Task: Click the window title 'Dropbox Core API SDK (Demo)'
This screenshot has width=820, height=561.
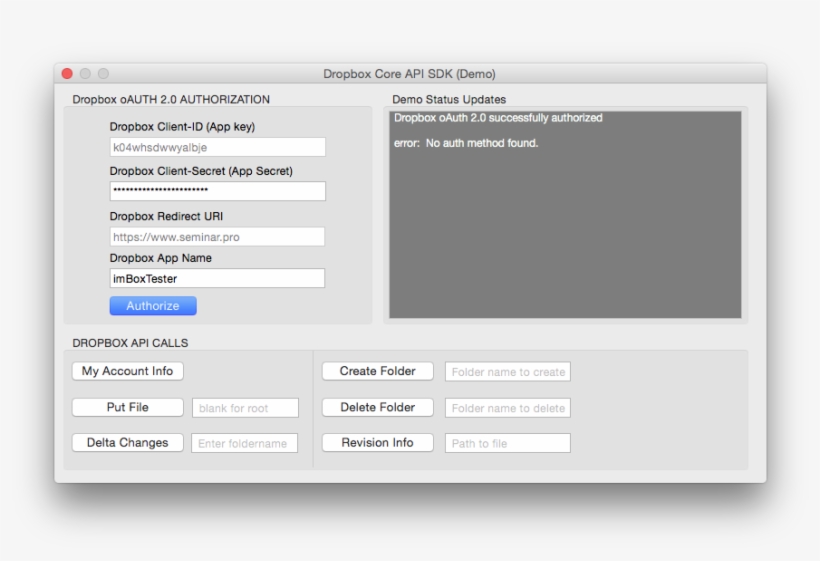Action: click(409, 74)
